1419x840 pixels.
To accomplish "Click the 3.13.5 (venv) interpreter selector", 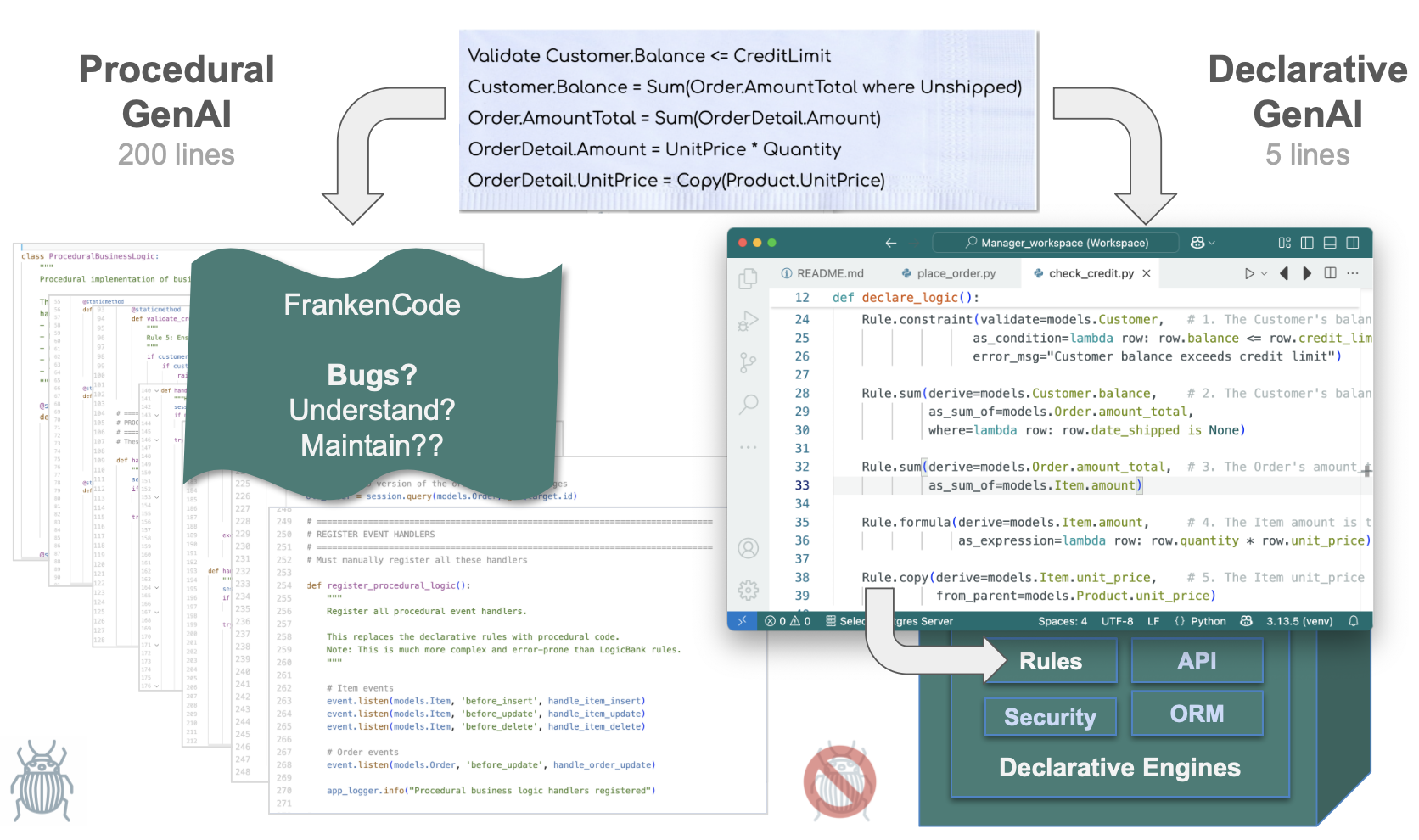I will pyautogui.click(x=1298, y=621).
